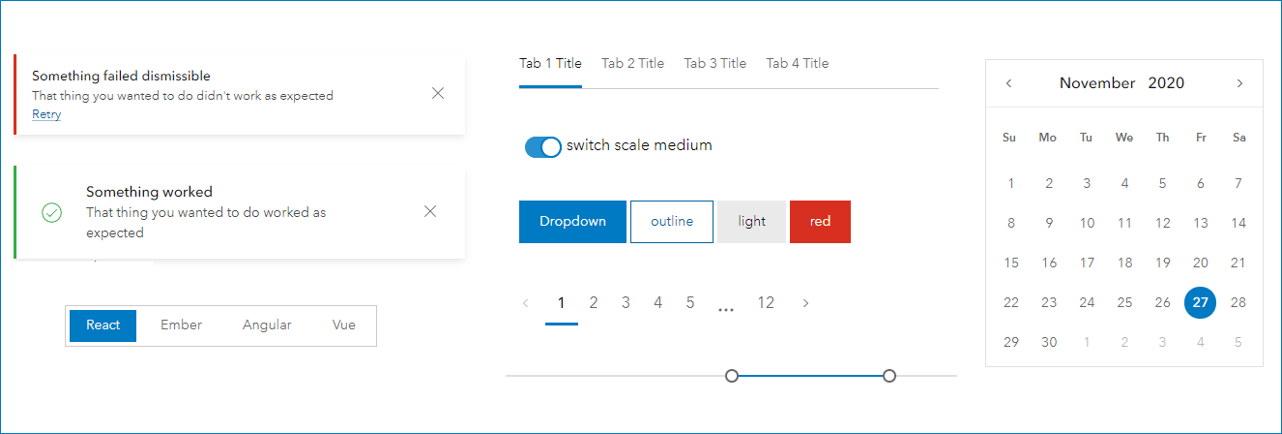This screenshot has width=1282, height=434.
Task: Close the 'Something worked' notification
Action: point(430,211)
